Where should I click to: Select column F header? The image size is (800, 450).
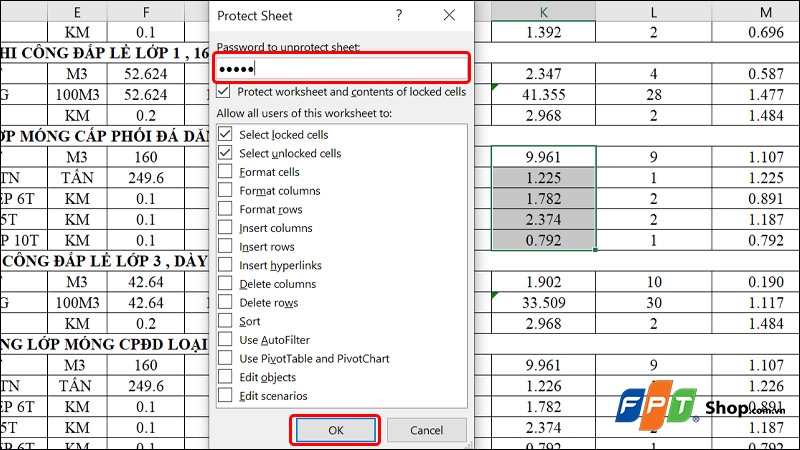(x=146, y=11)
